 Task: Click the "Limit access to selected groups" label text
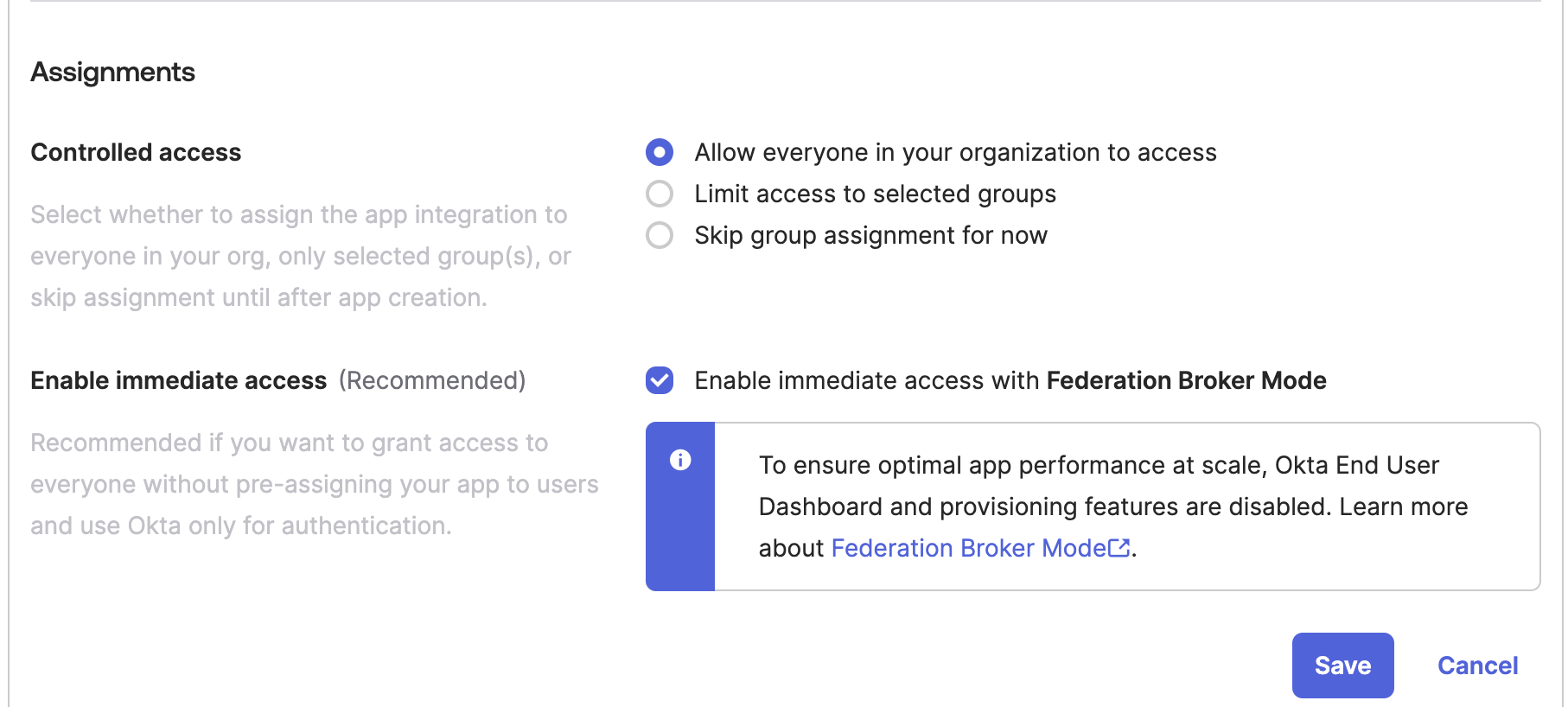875,194
